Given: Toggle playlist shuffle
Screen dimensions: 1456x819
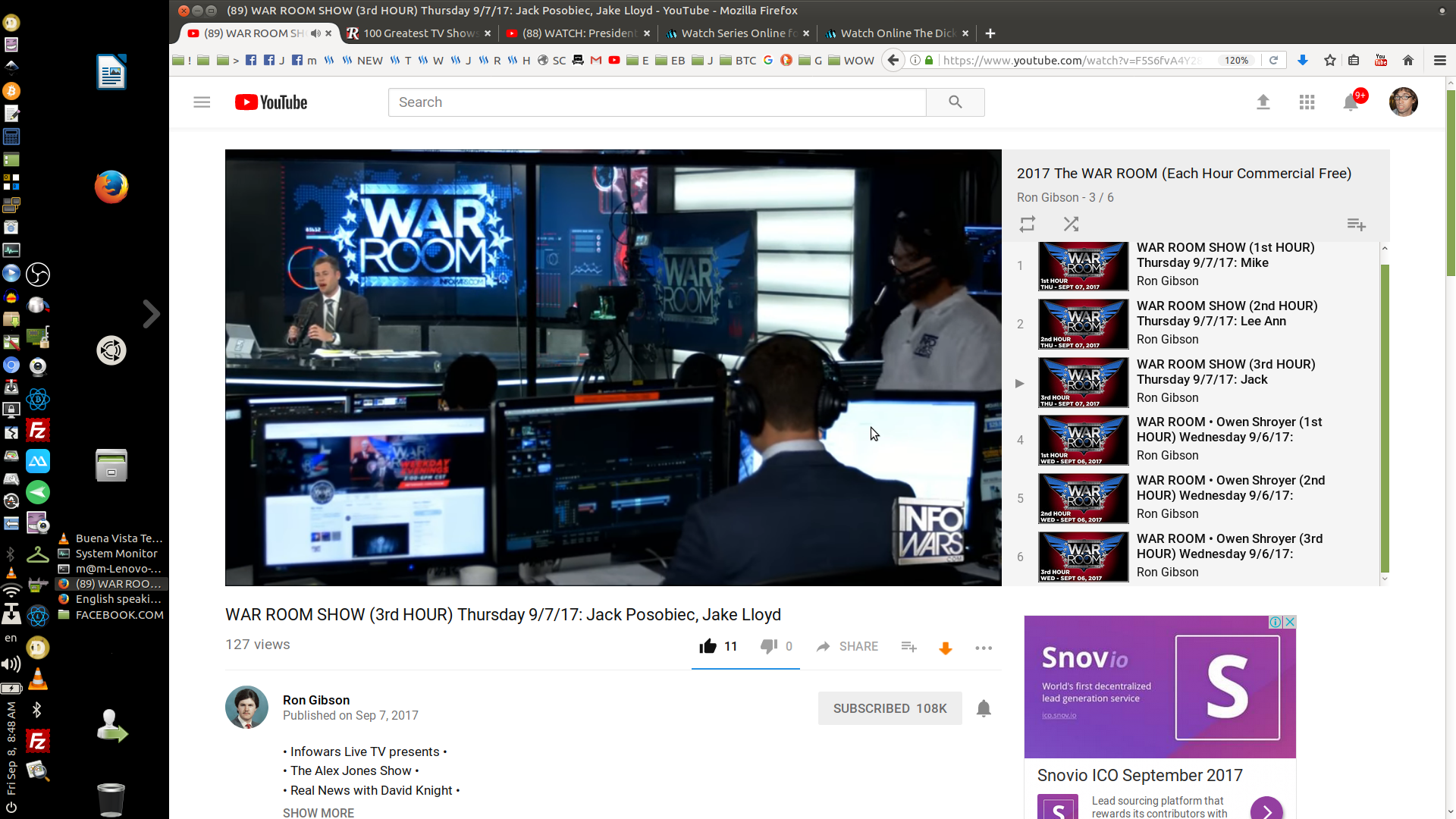Looking at the screenshot, I should [1071, 224].
